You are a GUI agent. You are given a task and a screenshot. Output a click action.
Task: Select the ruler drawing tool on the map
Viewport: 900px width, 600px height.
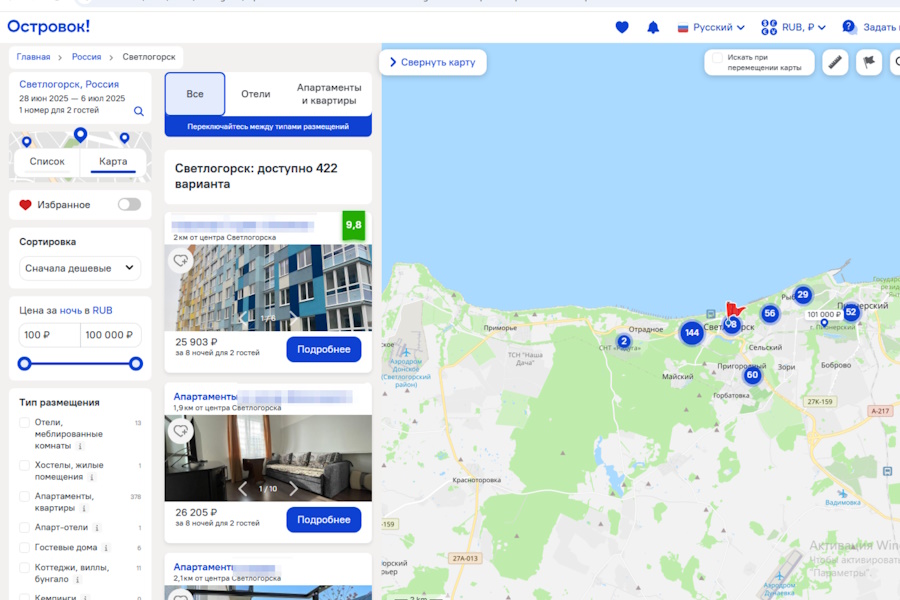[x=836, y=62]
